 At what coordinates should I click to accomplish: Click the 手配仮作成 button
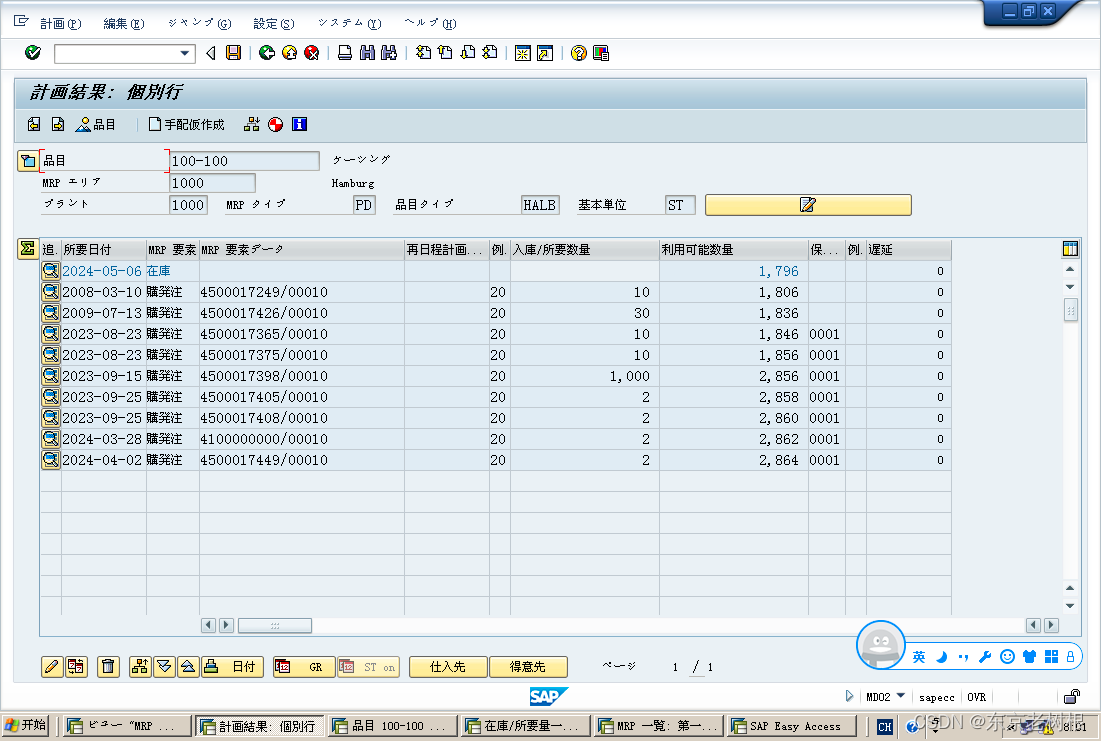pos(187,124)
